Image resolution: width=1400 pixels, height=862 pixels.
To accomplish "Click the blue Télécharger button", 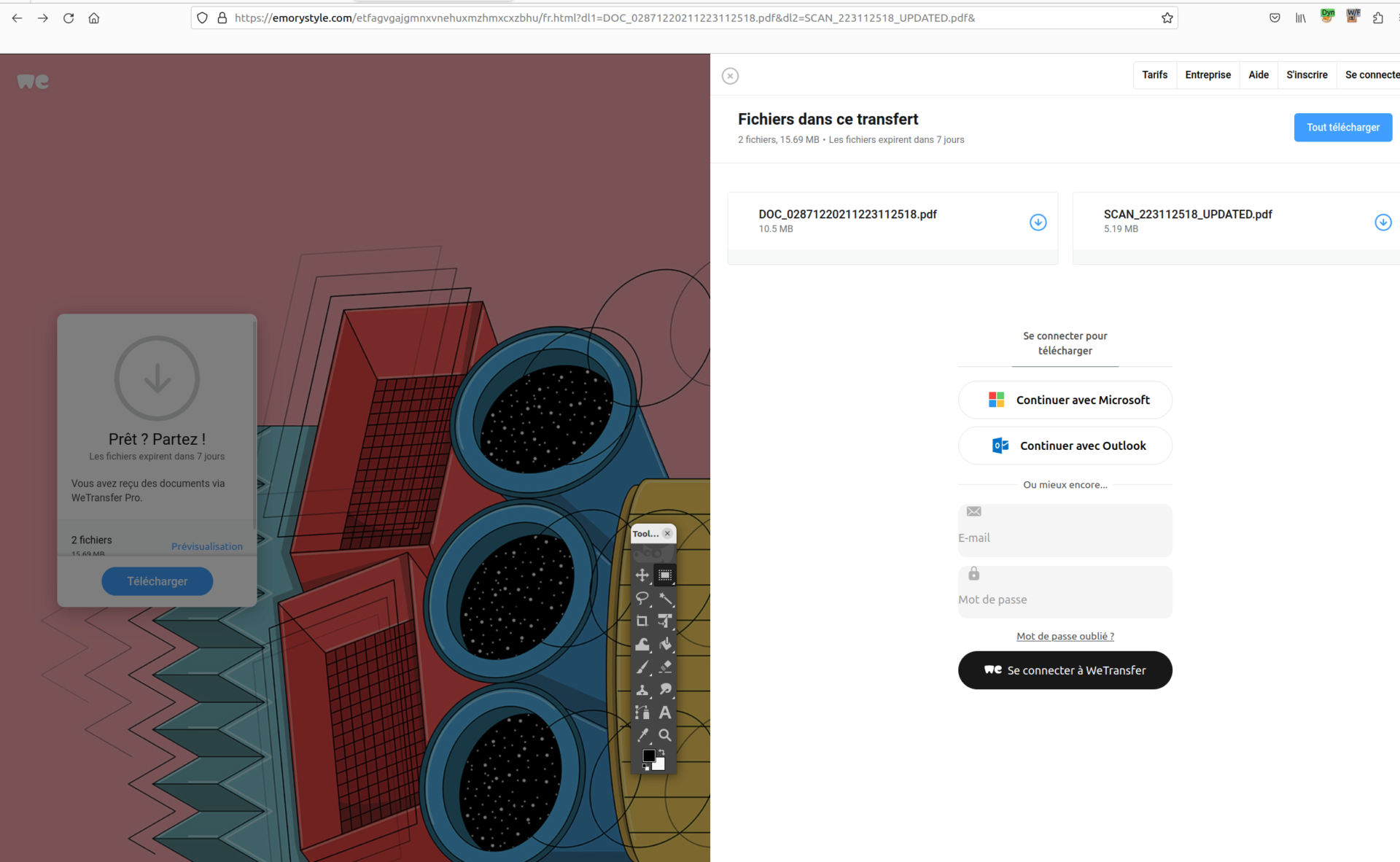I will pos(157,581).
